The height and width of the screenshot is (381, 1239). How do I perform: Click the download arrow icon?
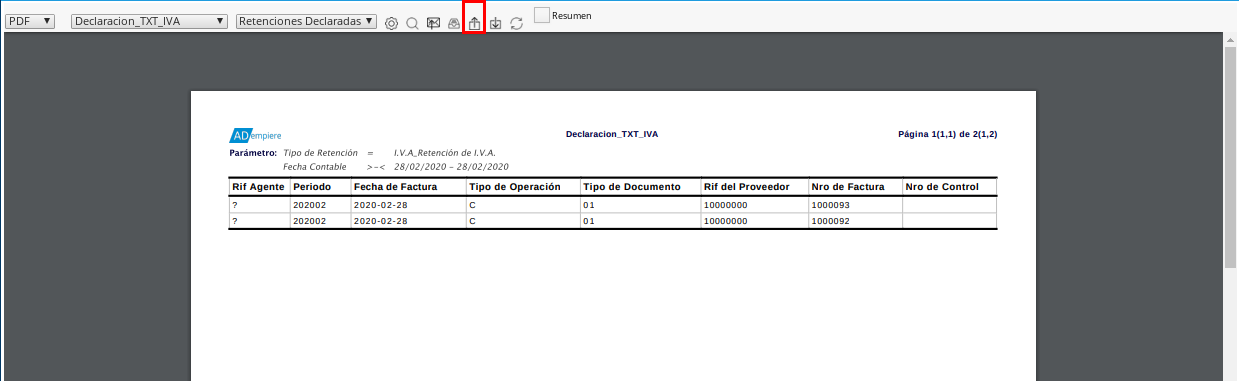click(x=495, y=23)
